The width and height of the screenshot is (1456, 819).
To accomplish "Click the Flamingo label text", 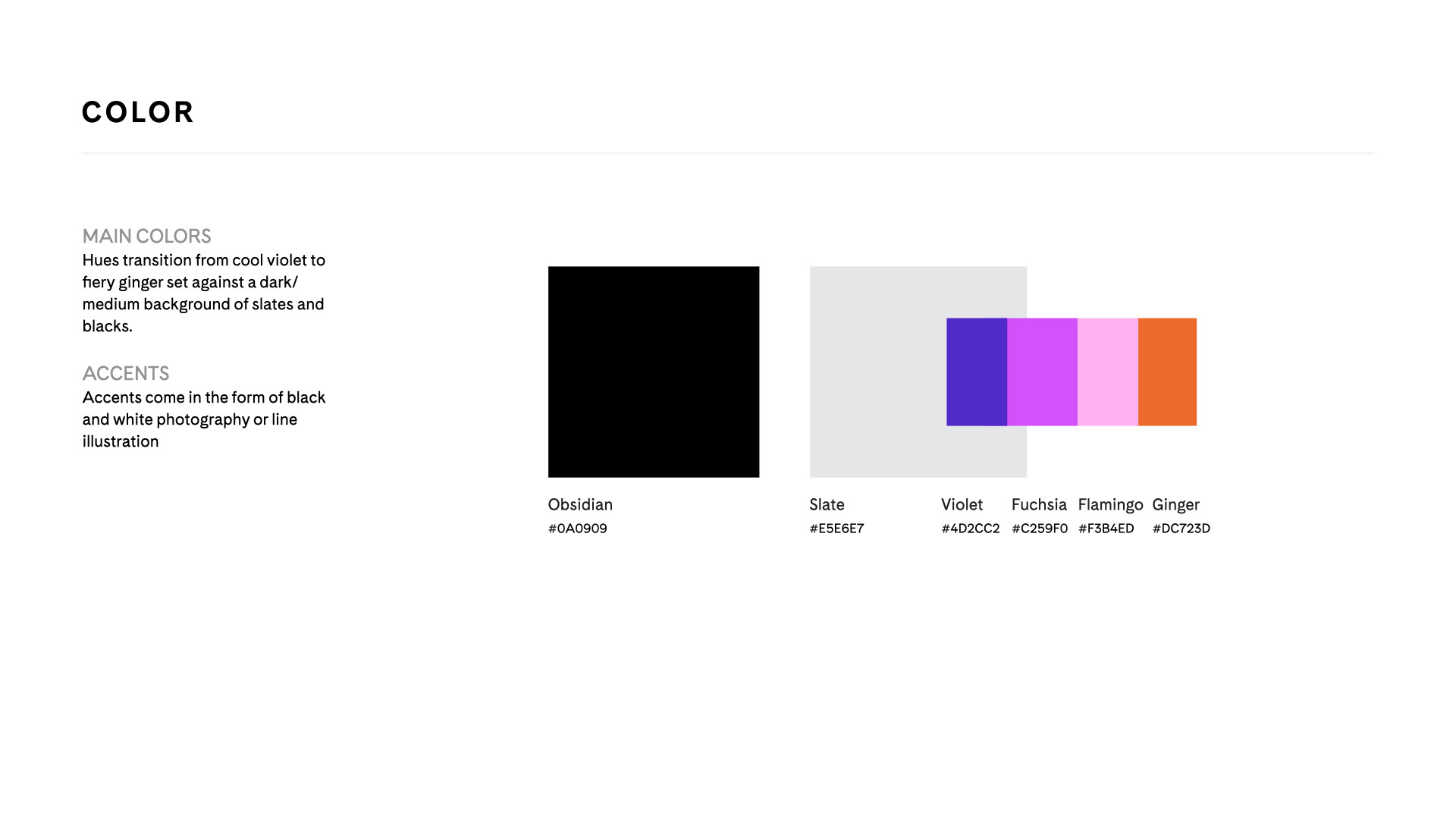I will tap(1110, 504).
